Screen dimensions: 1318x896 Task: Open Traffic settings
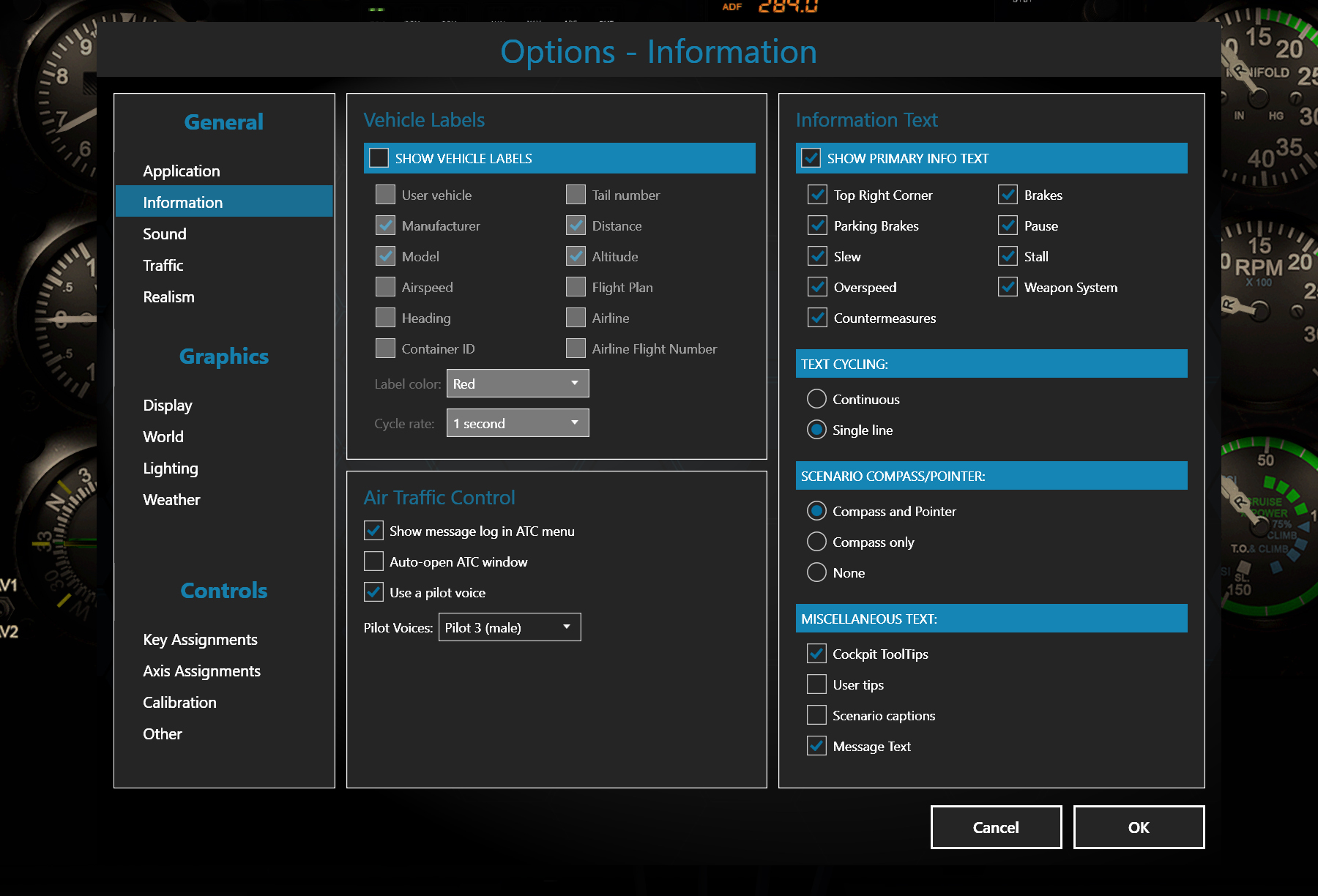[x=163, y=266]
